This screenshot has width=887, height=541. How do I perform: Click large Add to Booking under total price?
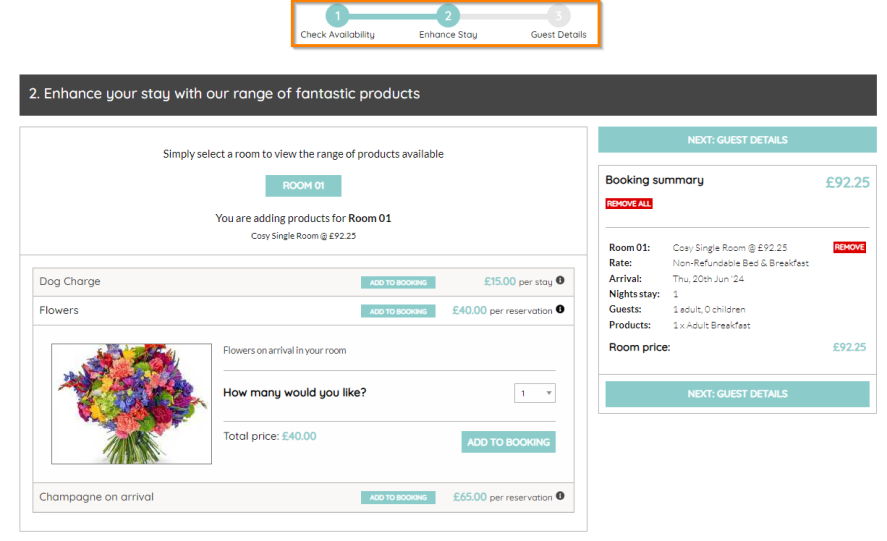point(508,442)
